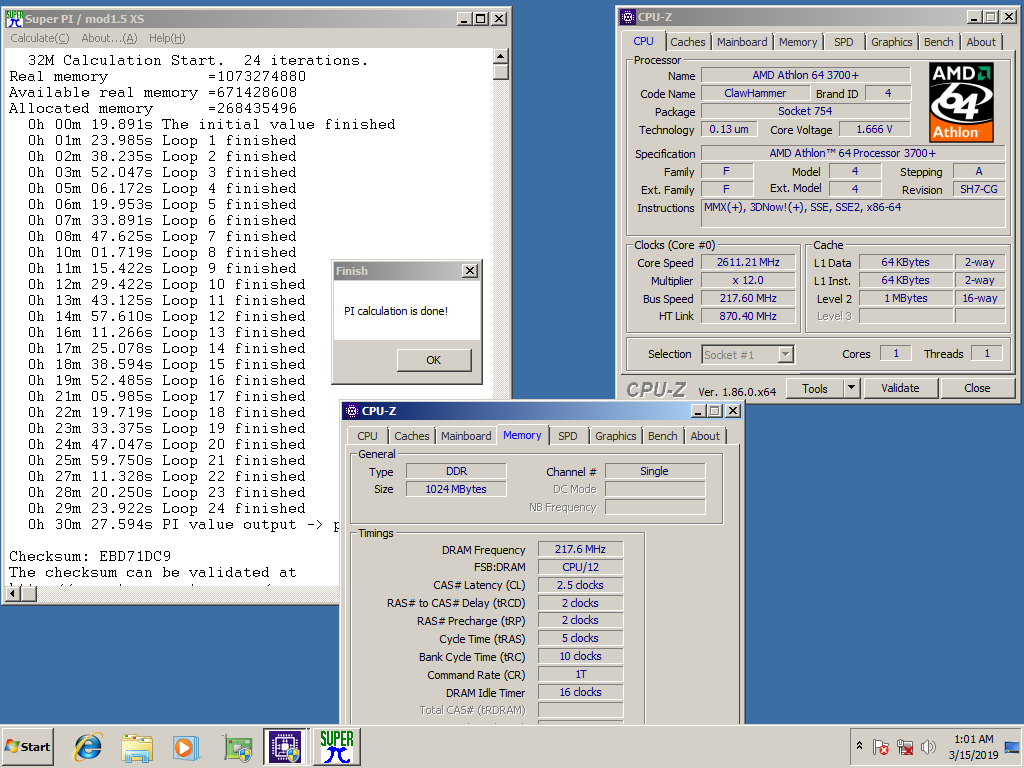Screen dimensions: 1024x768
Task: Select Caches tab in lower CPU-Z window
Action: [x=411, y=436]
